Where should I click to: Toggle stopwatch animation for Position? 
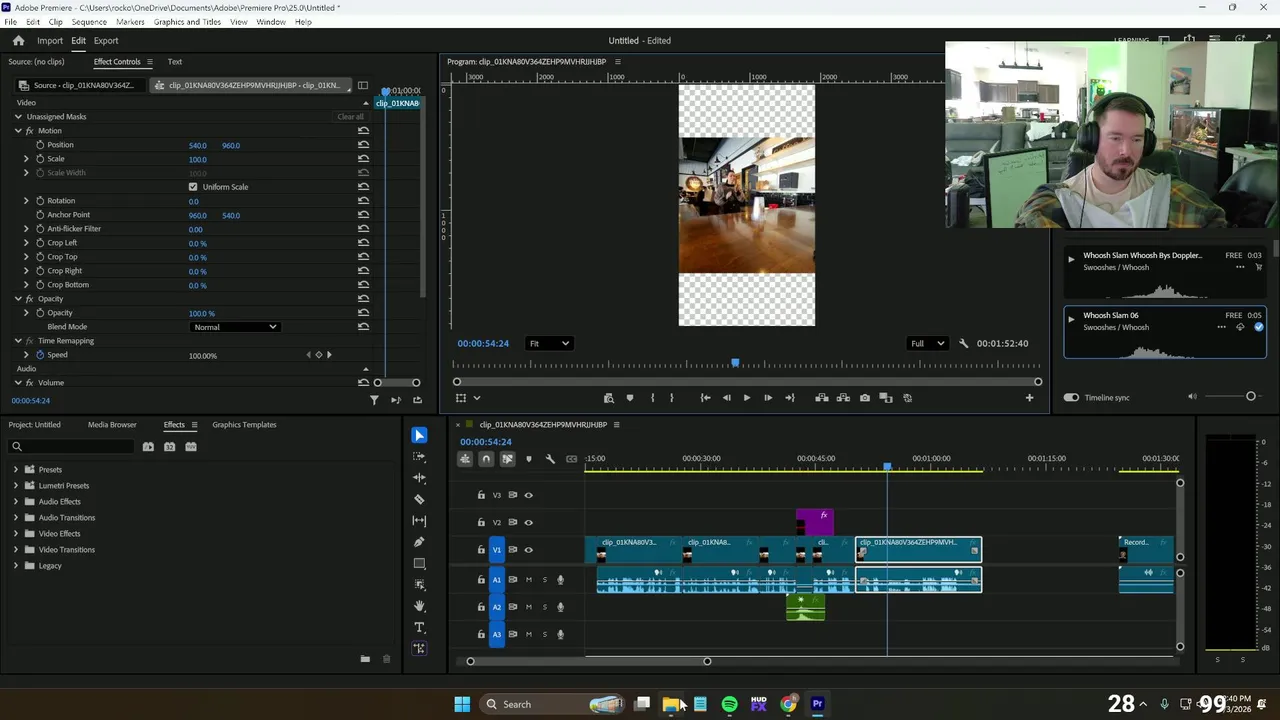point(40,145)
